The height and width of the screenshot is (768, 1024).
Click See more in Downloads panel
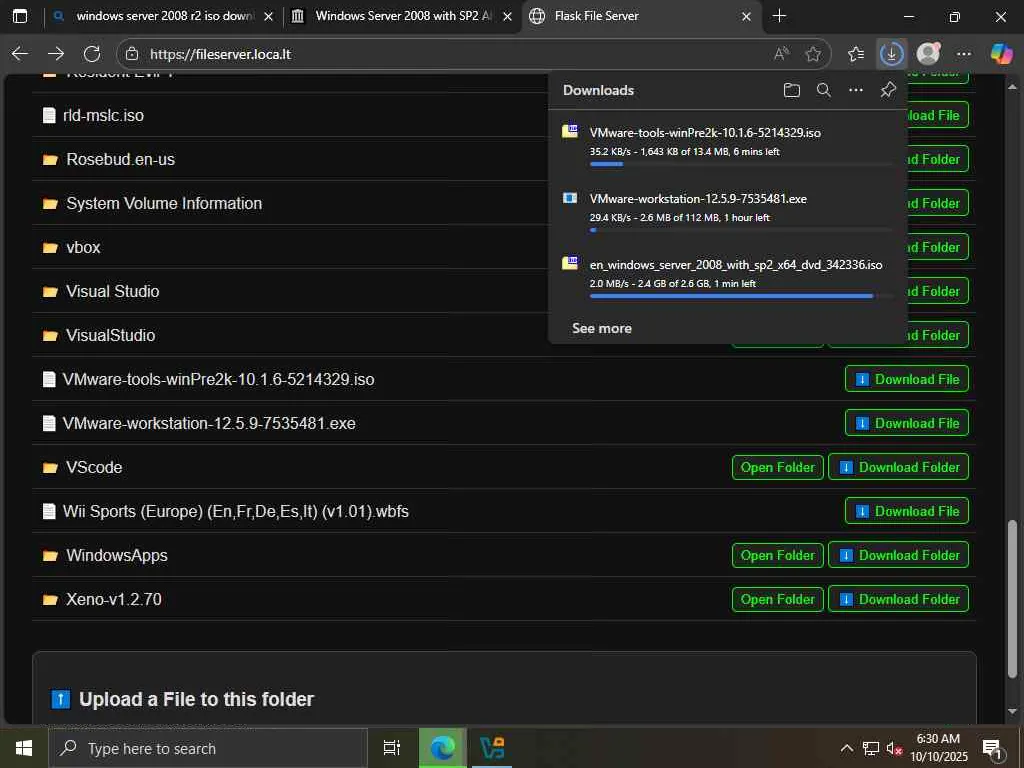pyautogui.click(x=601, y=328)
